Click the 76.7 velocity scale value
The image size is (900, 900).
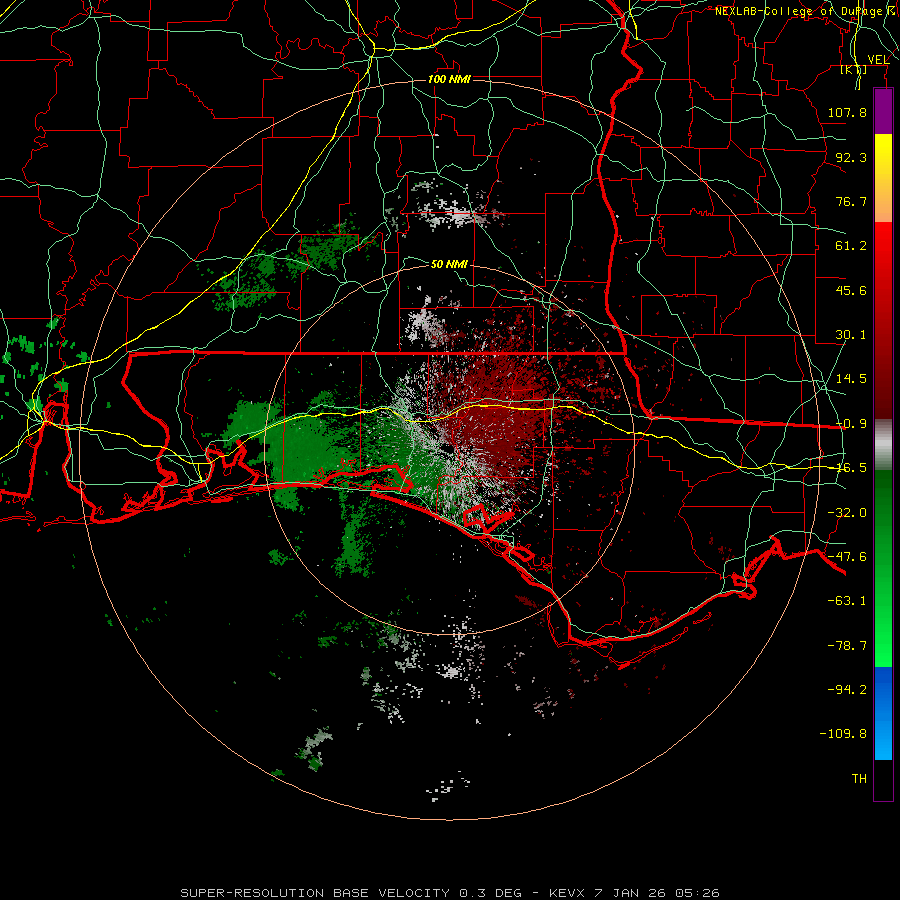(851, 201)
